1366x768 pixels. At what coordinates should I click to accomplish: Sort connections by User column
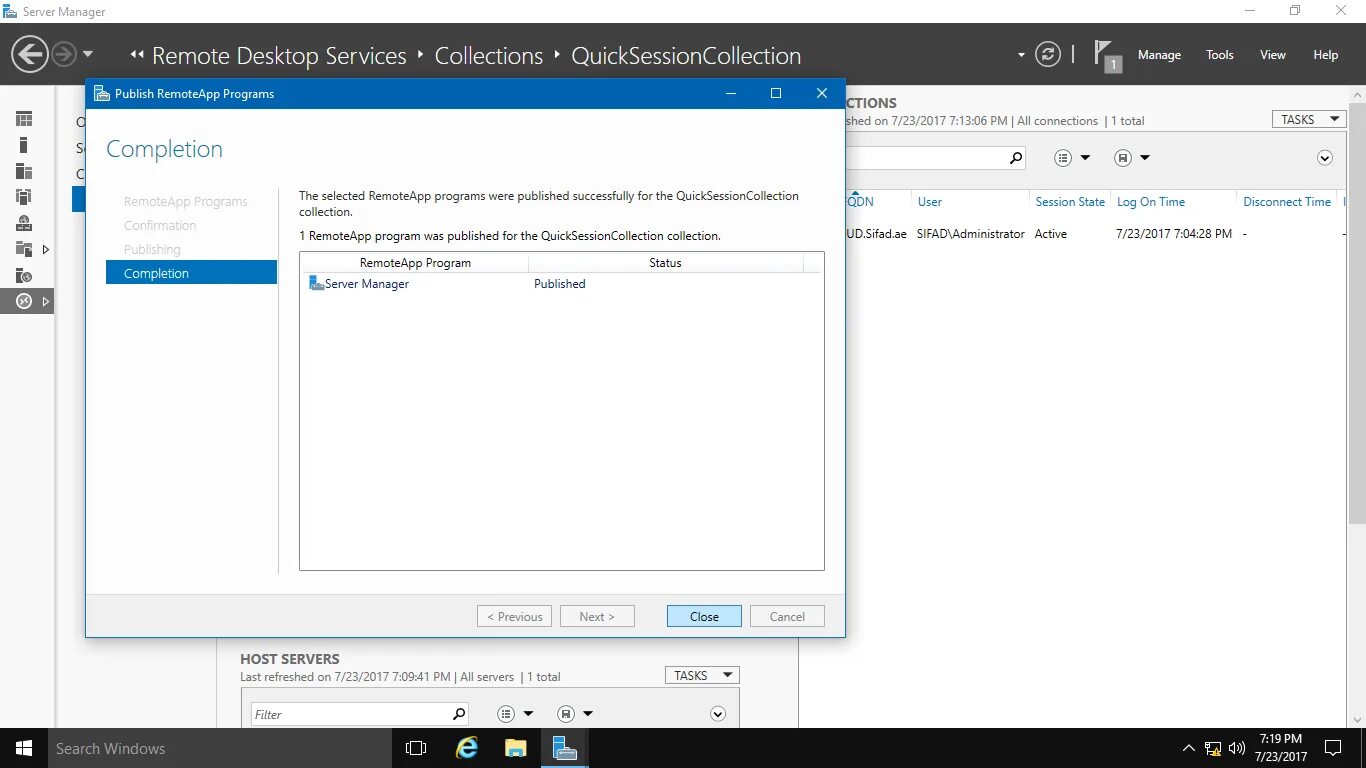pyautogui.click(x=930, y=202)
